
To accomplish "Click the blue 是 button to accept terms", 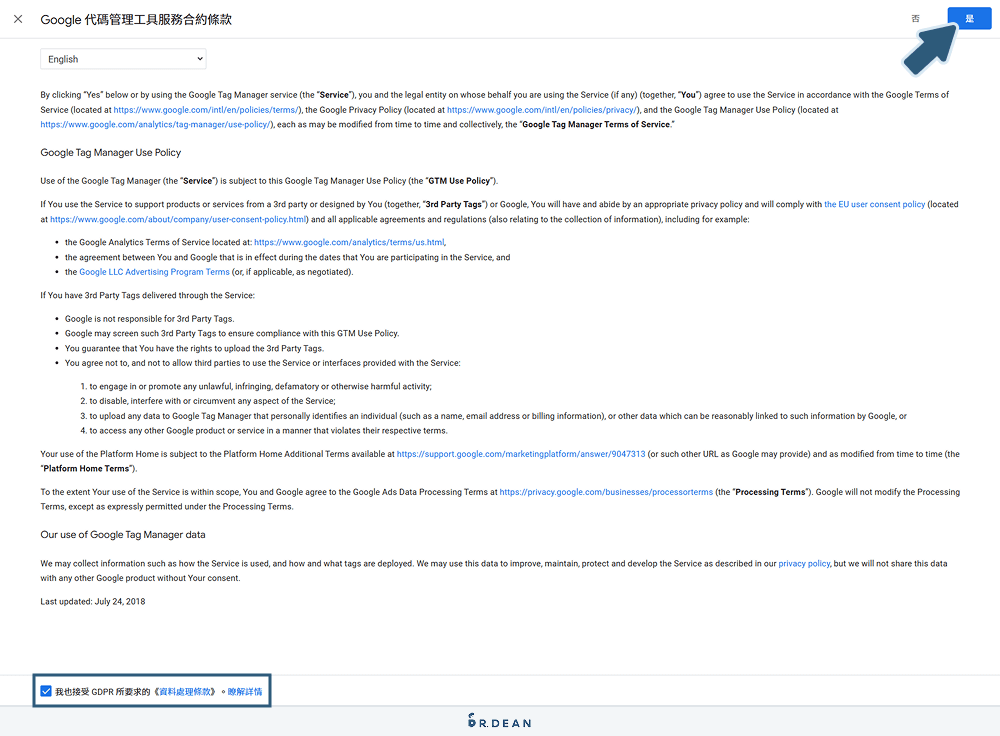I will click(x=968, y=17).
